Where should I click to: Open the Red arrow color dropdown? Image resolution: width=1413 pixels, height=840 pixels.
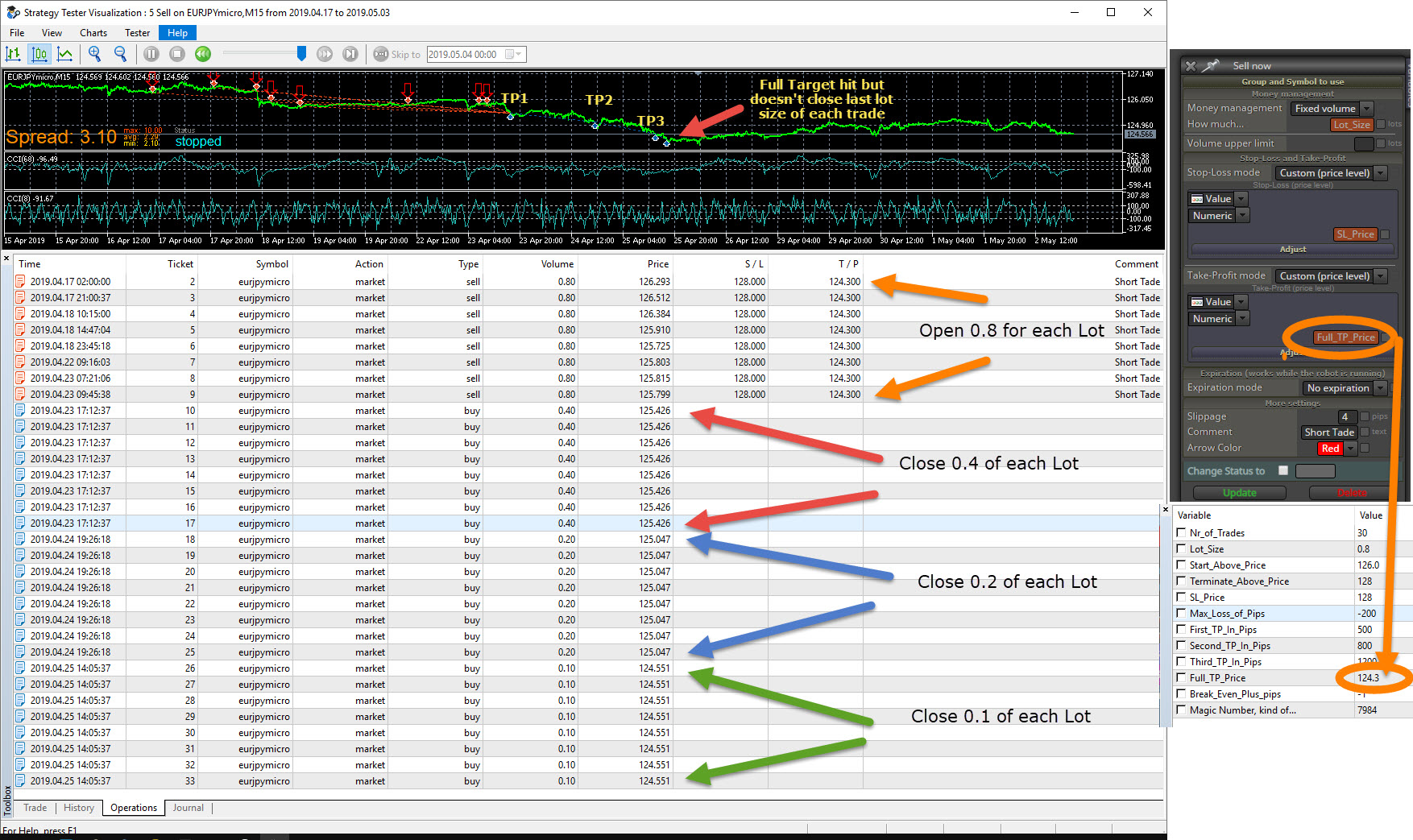pos(1352,449)
